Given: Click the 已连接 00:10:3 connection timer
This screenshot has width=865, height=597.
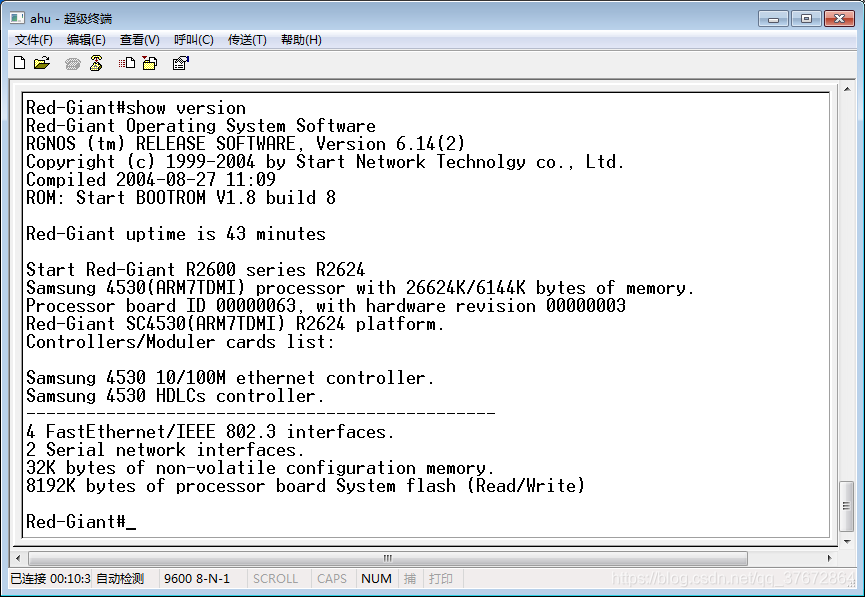Looking at the screenshot, I should point(50,578).
